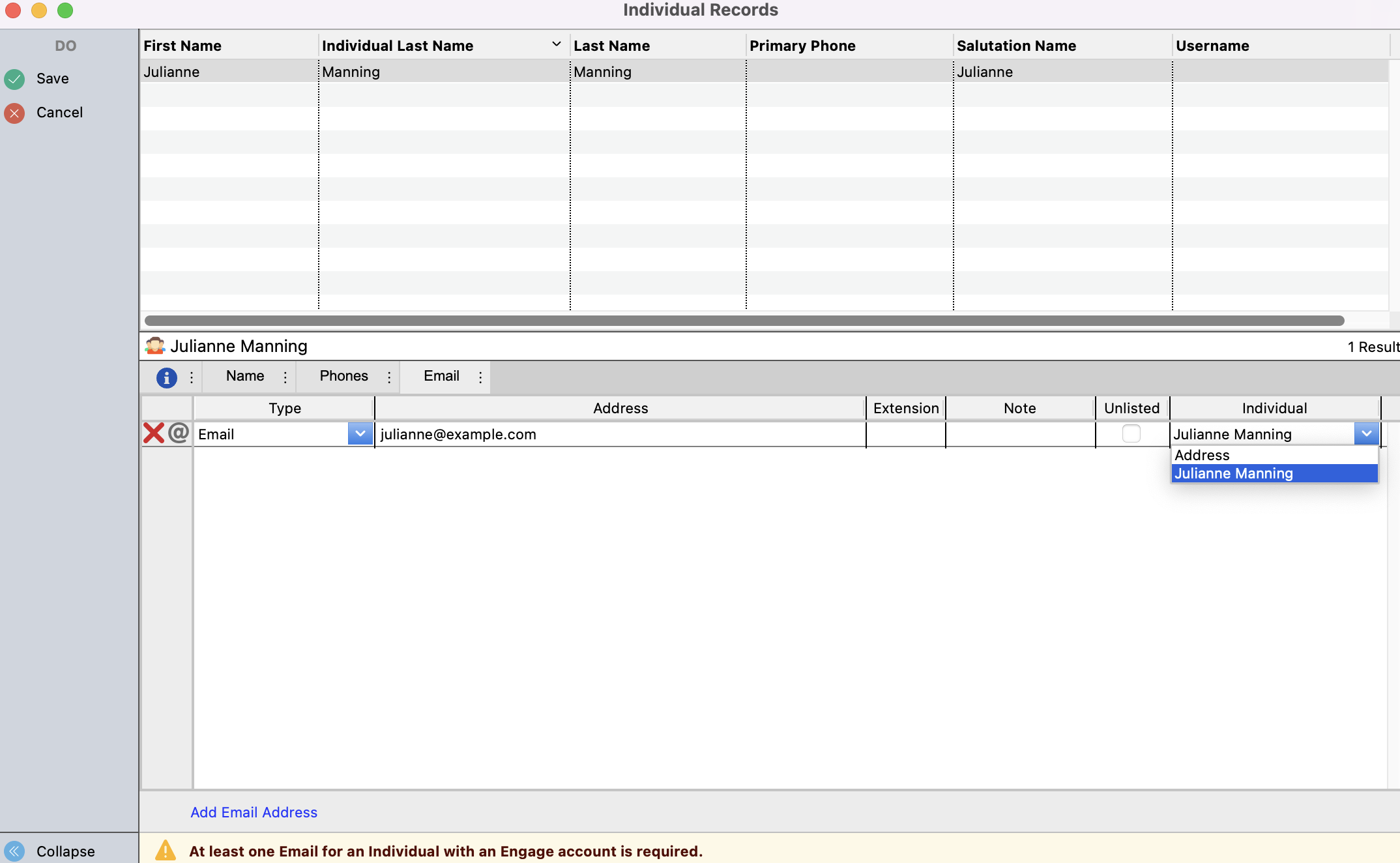This screenshot has width=1400, height=863.
Task: Expand Individual Last Name column chevron
Action: 556,44
